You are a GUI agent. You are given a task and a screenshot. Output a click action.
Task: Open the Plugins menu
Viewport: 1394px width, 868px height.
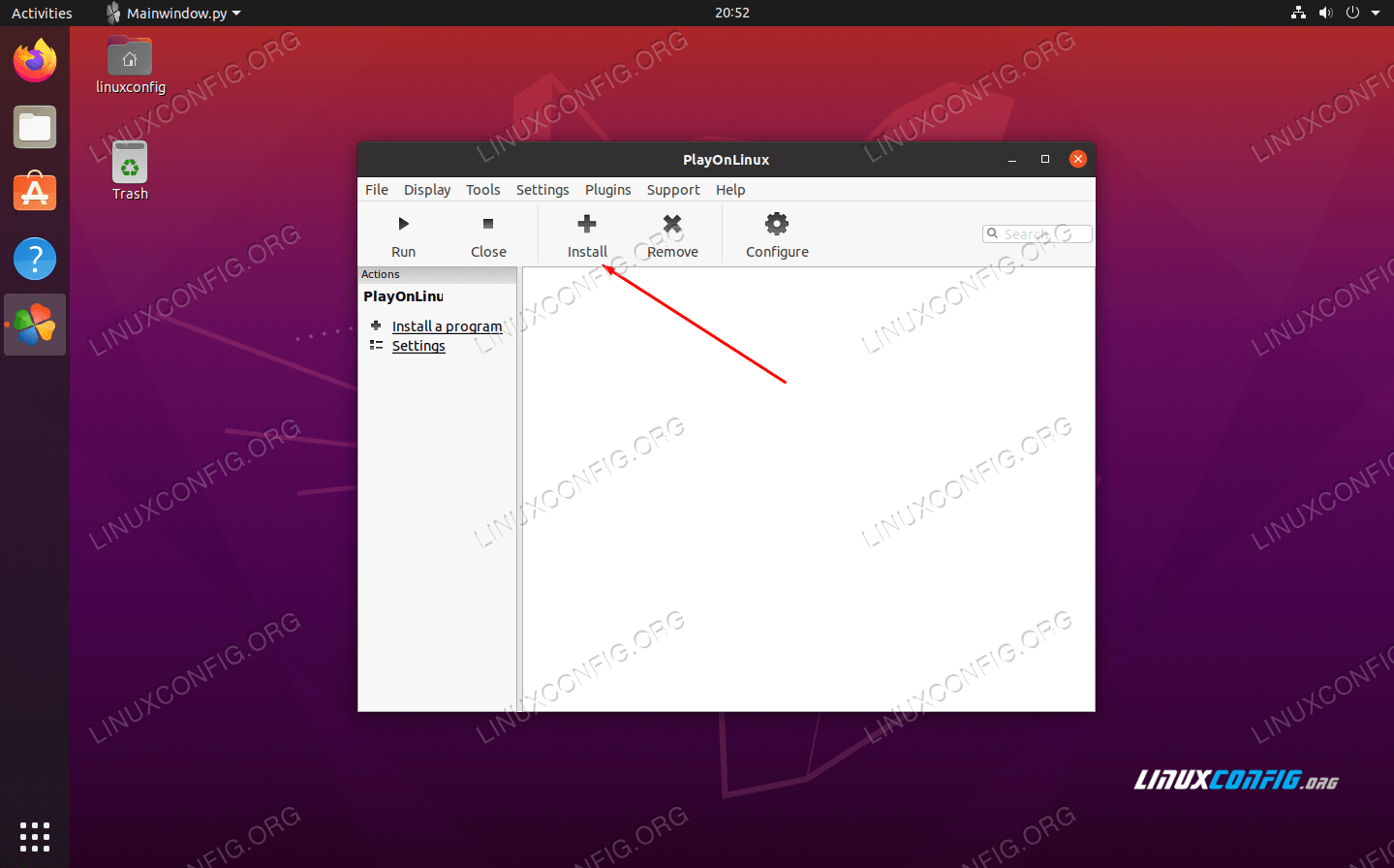point(607,190)
